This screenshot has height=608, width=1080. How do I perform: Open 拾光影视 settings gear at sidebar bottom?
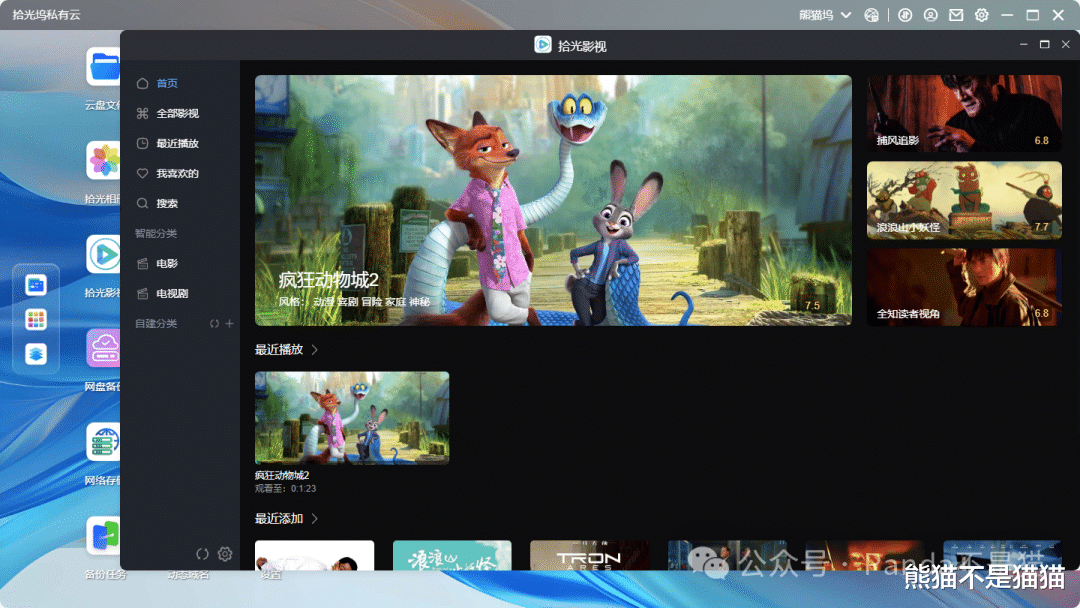[x=225, y=554]
